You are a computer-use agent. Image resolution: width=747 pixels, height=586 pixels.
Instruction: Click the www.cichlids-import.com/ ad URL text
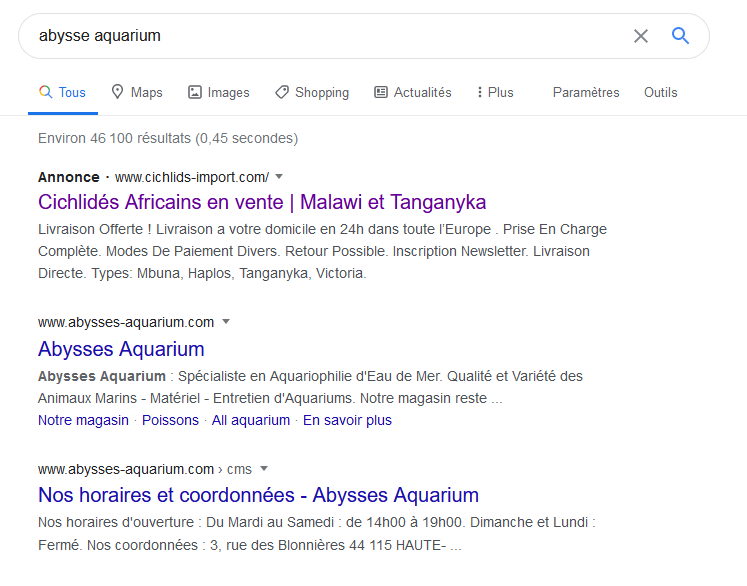(192, 177)
